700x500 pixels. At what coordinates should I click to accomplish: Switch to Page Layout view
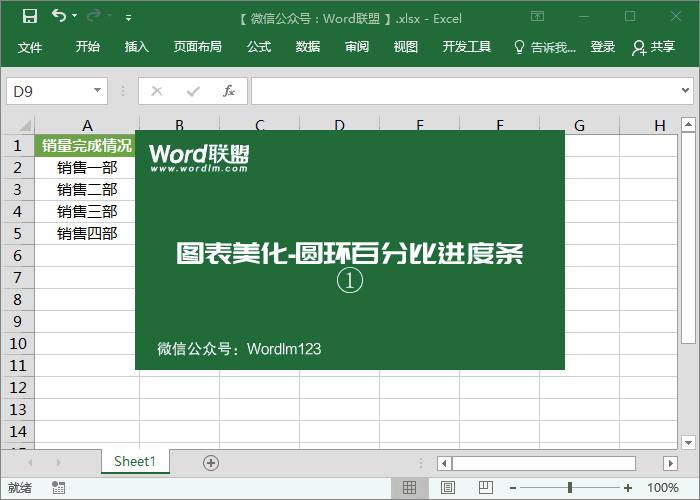coord(445,488)
